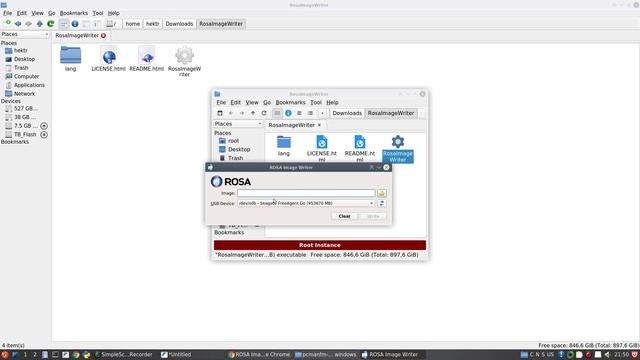
Task: Expand Places dropdown in root pcmanfm window
Action: click(x=238, y=124)
